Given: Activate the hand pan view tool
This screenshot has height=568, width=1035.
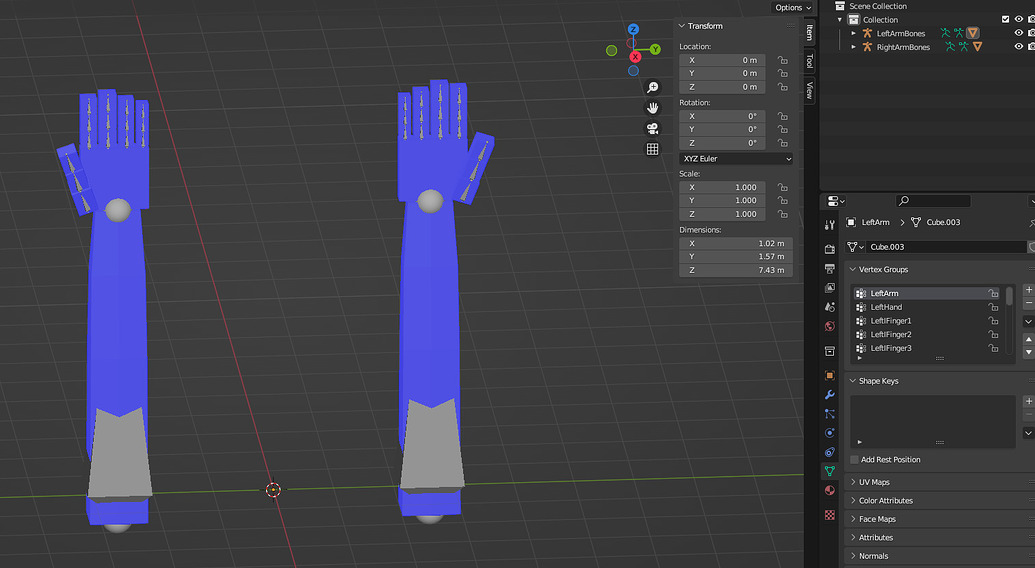Looking at the screenshot, I should (652, 108).
